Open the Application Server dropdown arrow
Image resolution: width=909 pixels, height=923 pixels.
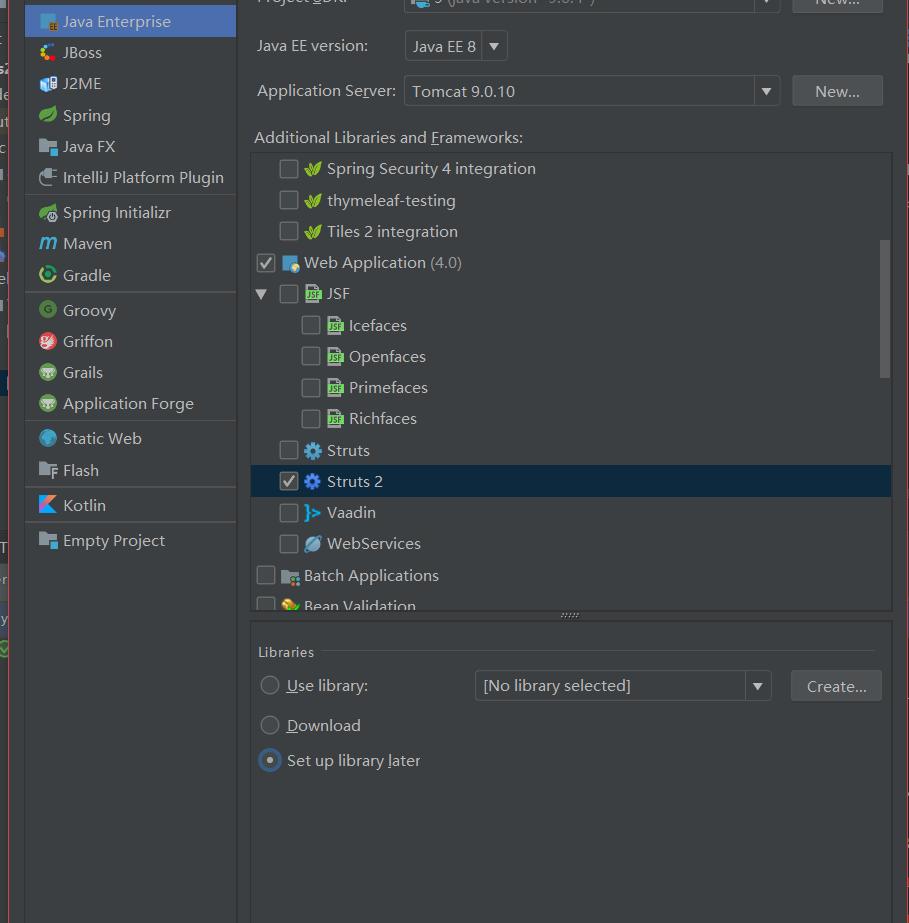pos(767,91)
